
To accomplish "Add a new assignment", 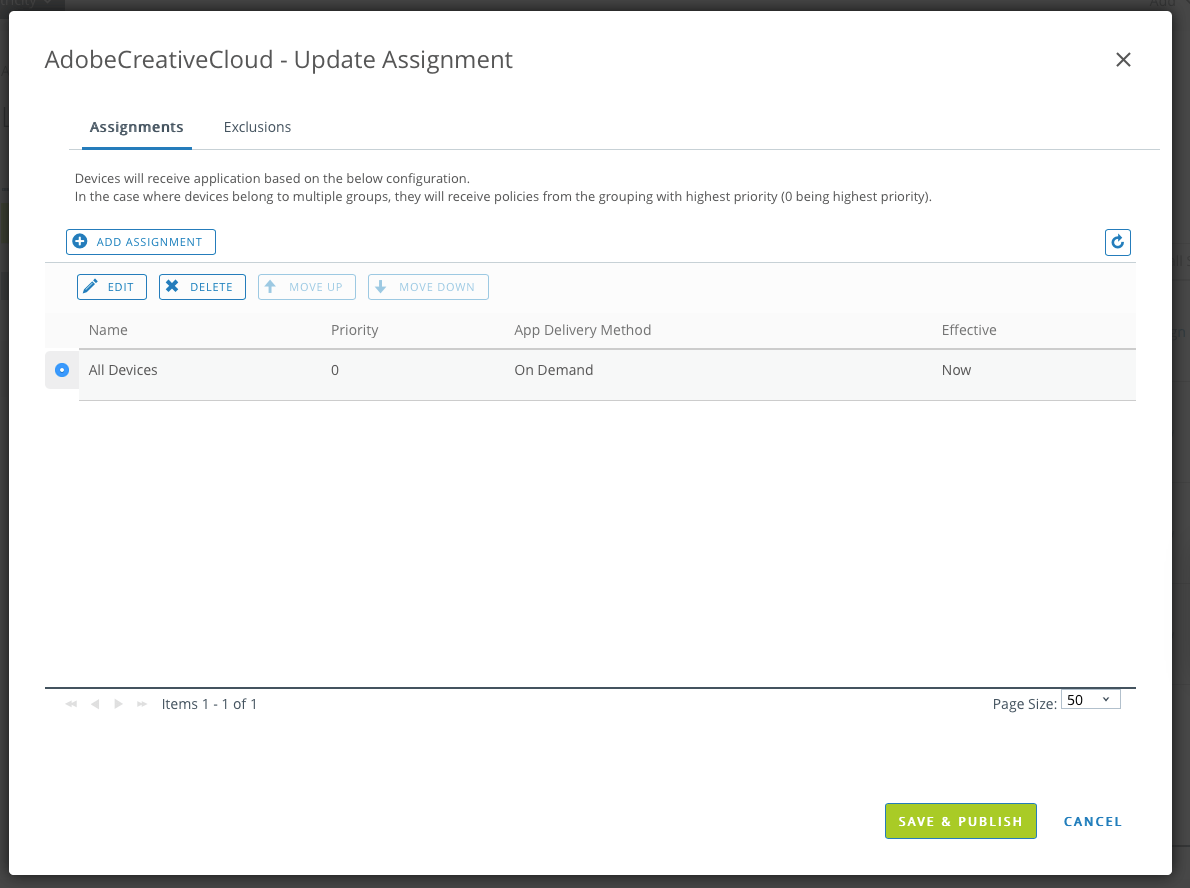I will 140,242.
